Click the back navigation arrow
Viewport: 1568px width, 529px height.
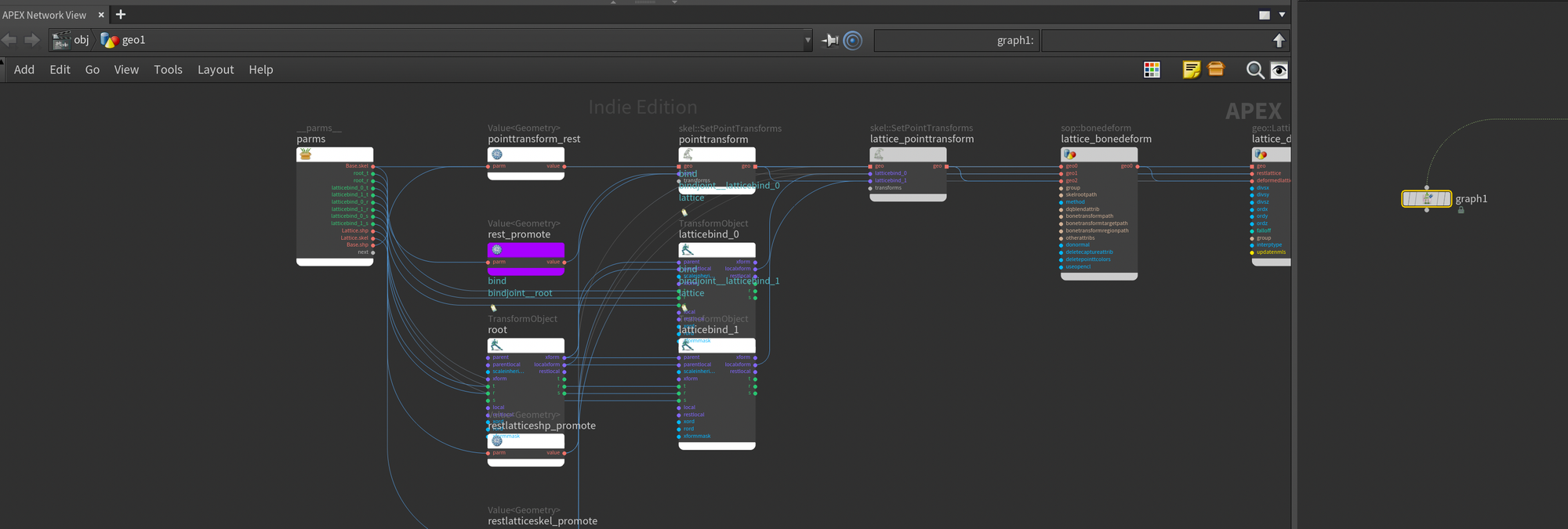pyautogui.click(x=9, y=40)
